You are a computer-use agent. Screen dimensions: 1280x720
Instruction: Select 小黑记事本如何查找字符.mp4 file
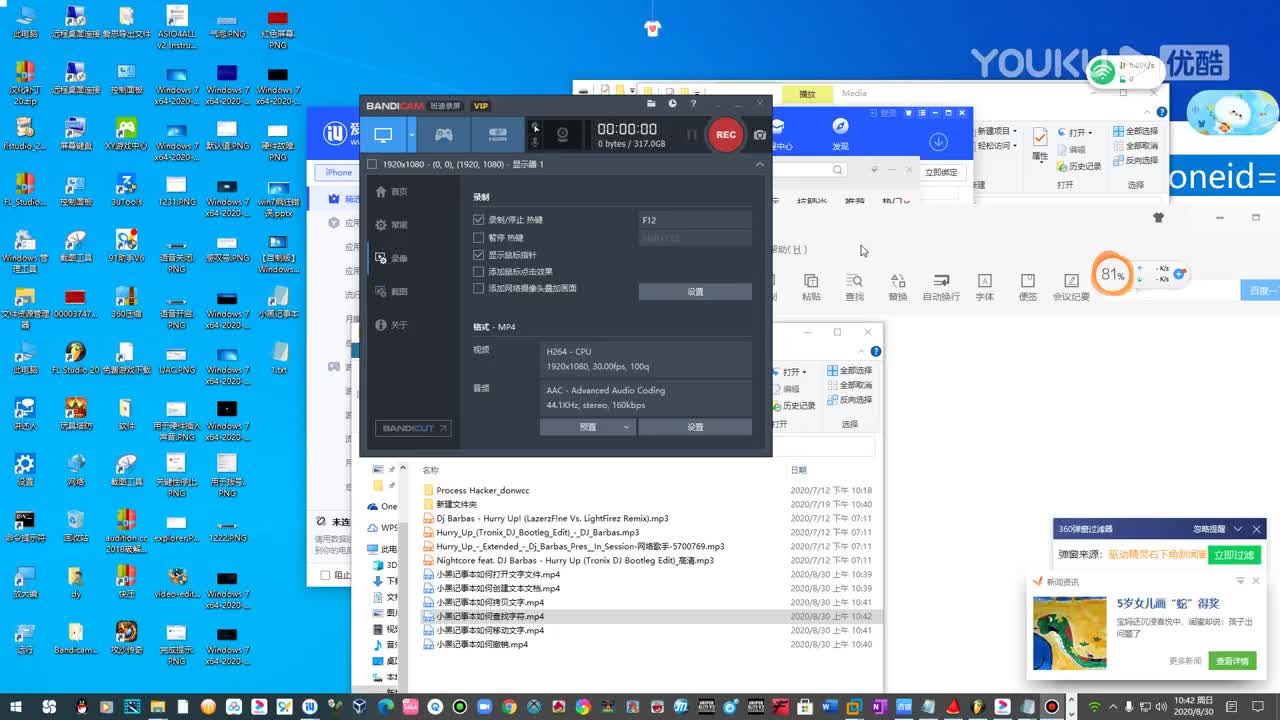point(490,616)
